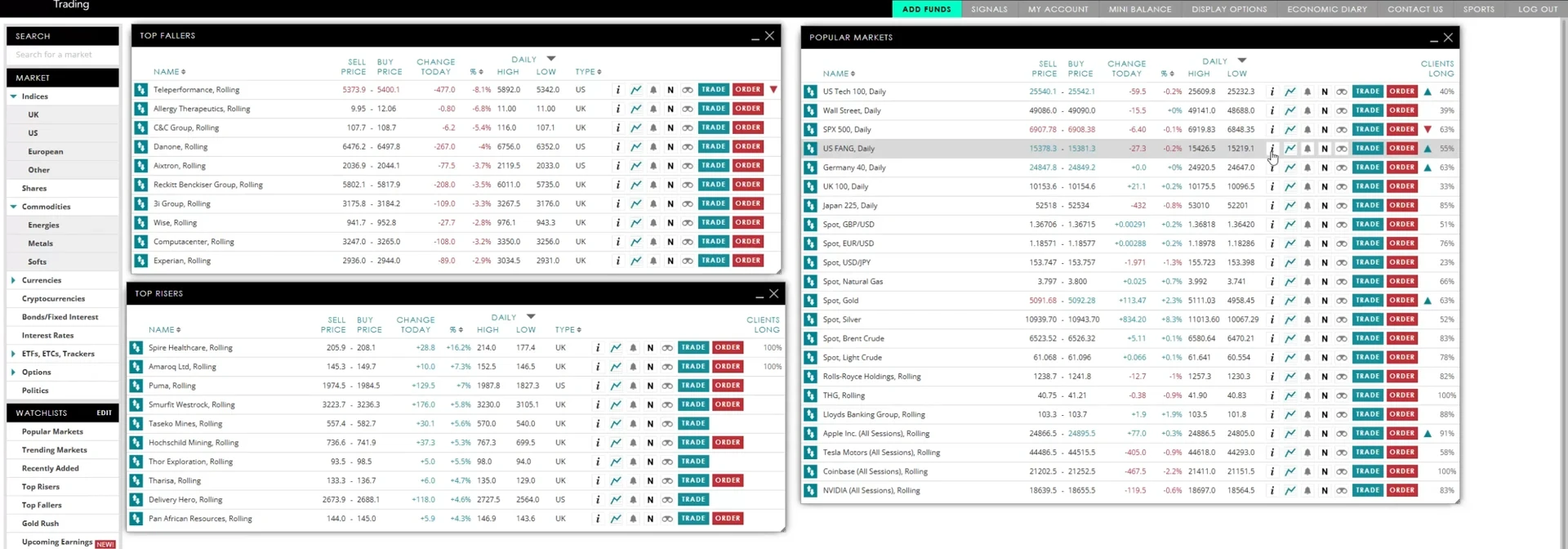This screenshot has width=1568, height=549.
Task: Open chart icon for Lloyds Banking Group
Action: click(1290, 415)
